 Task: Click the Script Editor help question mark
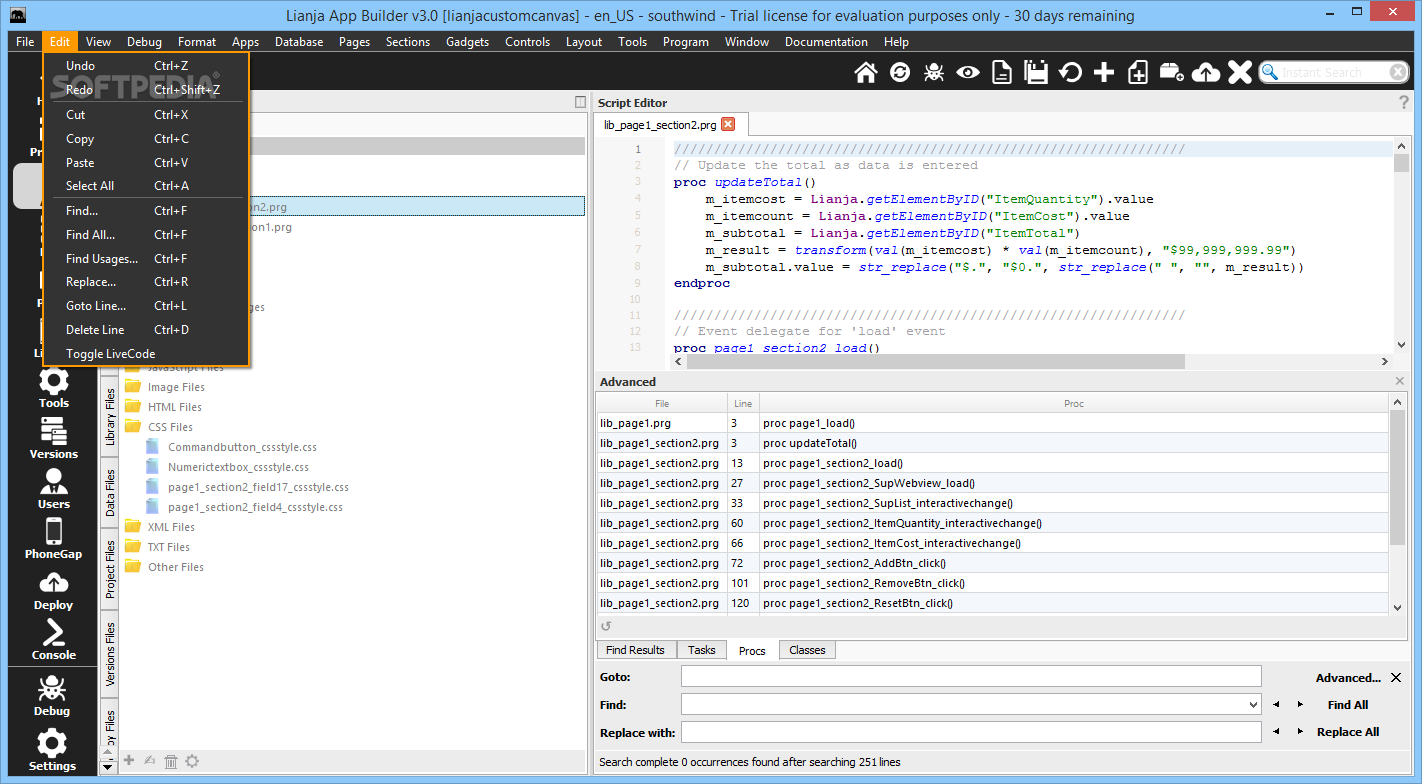tap(1403, 103)
